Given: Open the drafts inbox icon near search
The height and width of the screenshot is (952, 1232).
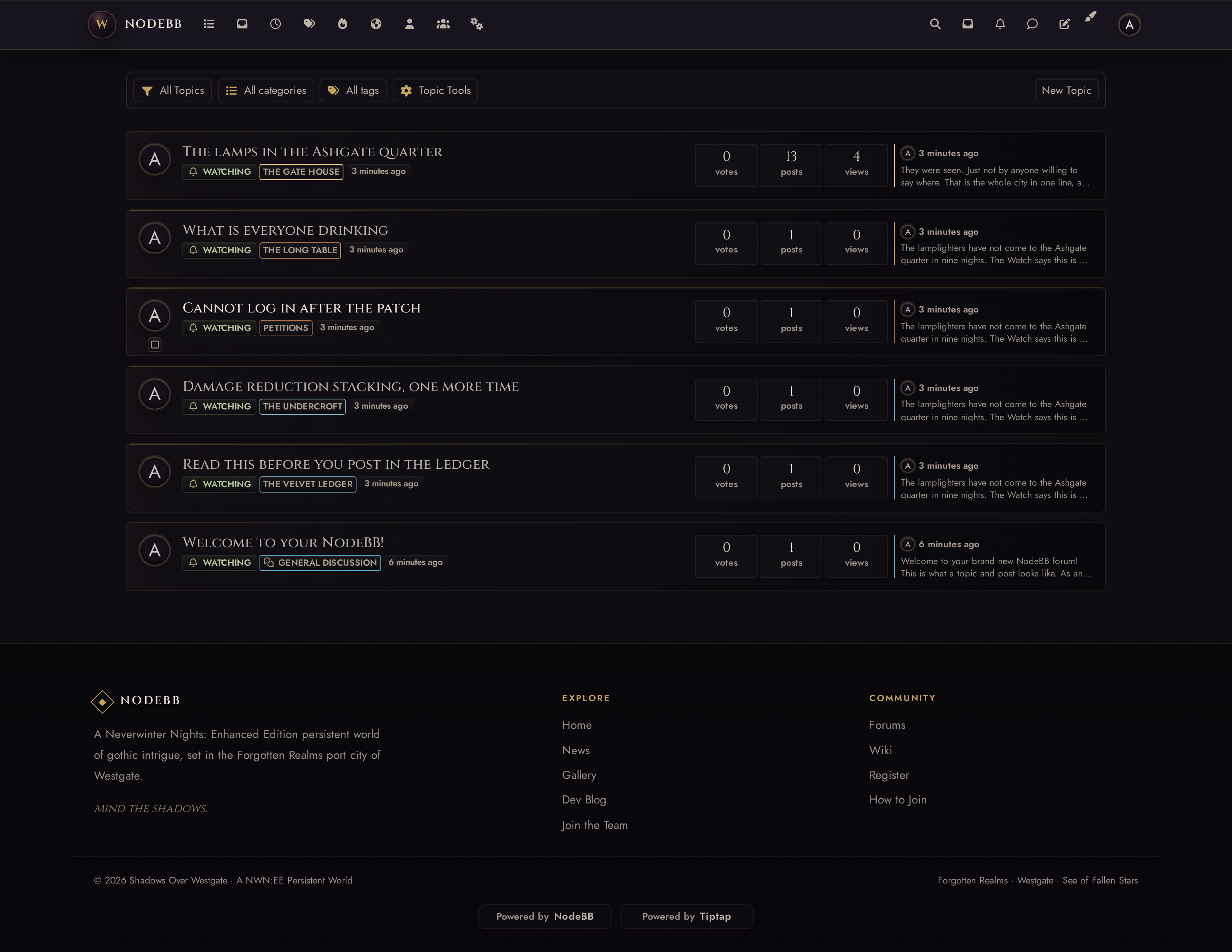Looking at the screenshot, I should pyautogui.click(x=968, y=24).
